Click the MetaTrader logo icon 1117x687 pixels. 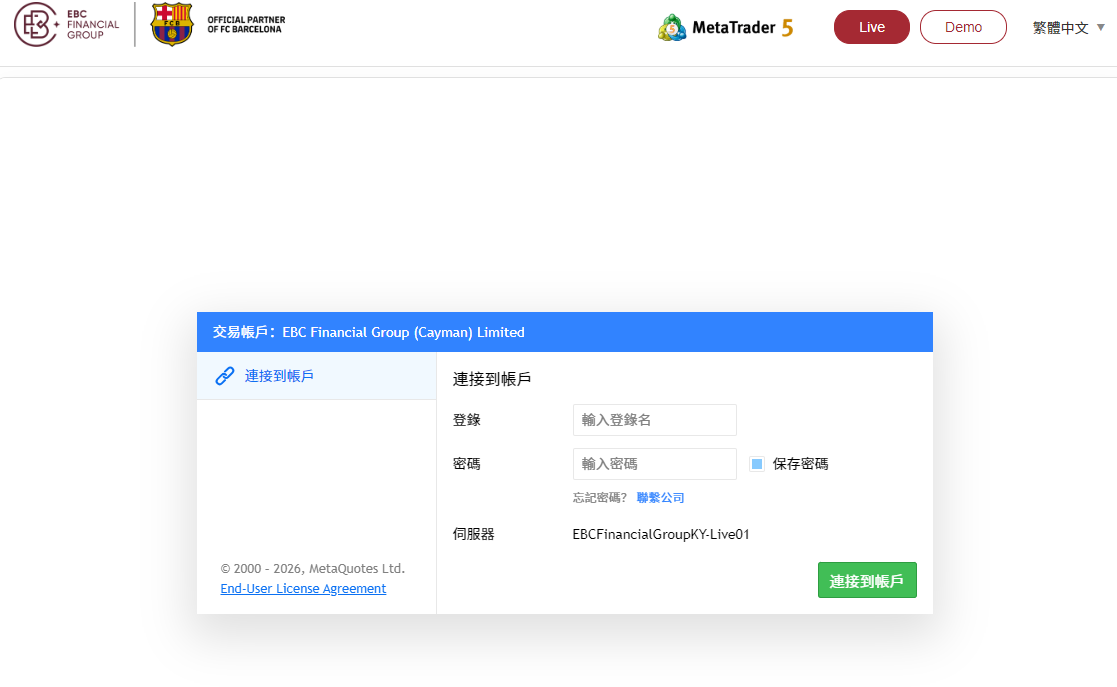click(671, 27)
